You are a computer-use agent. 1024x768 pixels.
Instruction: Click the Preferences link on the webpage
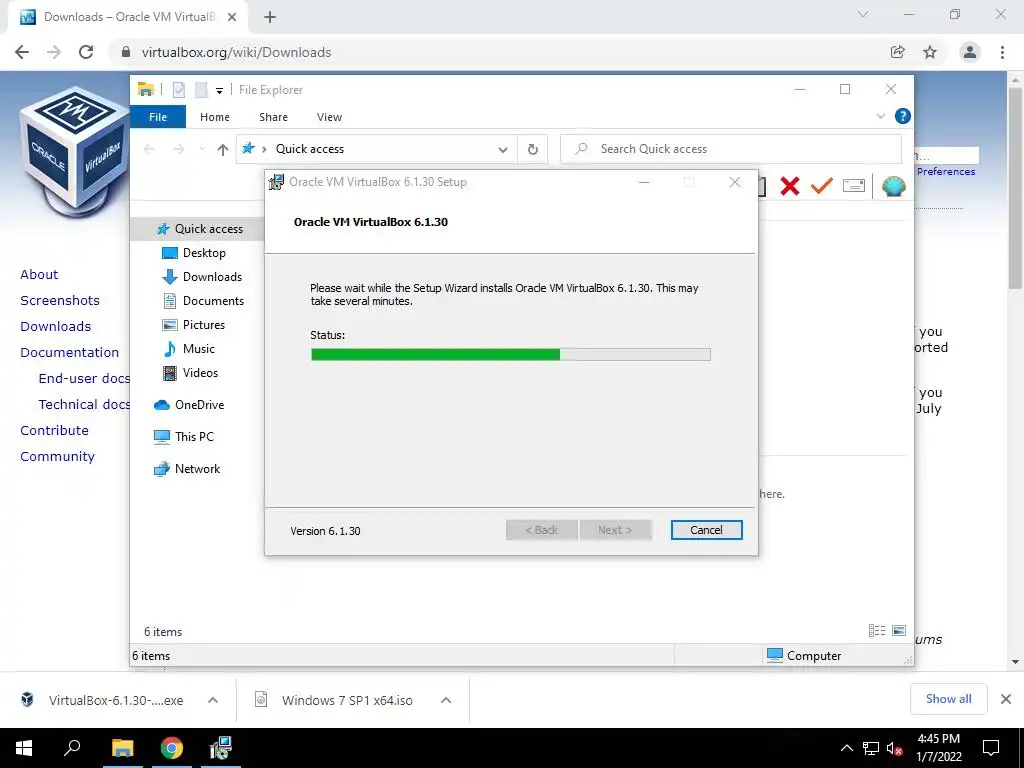pos(946,171)
